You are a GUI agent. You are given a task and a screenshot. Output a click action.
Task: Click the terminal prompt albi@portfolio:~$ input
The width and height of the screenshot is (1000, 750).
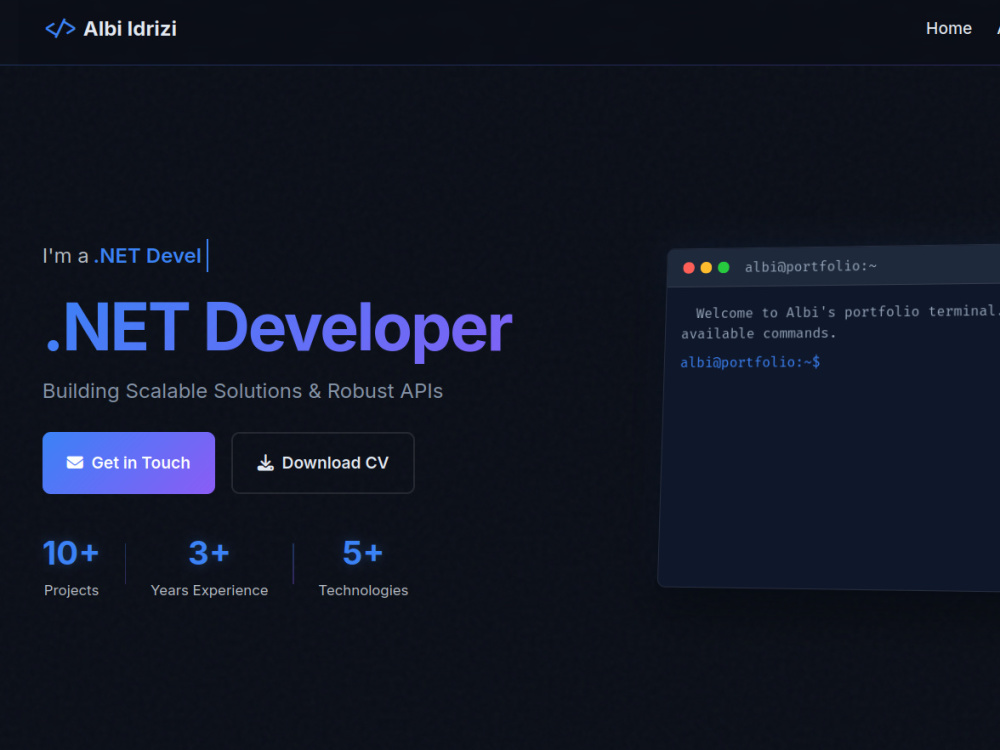(x=750, y=362)
